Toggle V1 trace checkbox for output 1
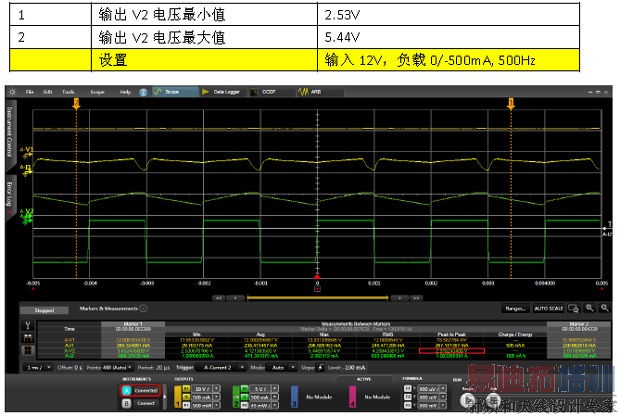 [x=186, y=388]
